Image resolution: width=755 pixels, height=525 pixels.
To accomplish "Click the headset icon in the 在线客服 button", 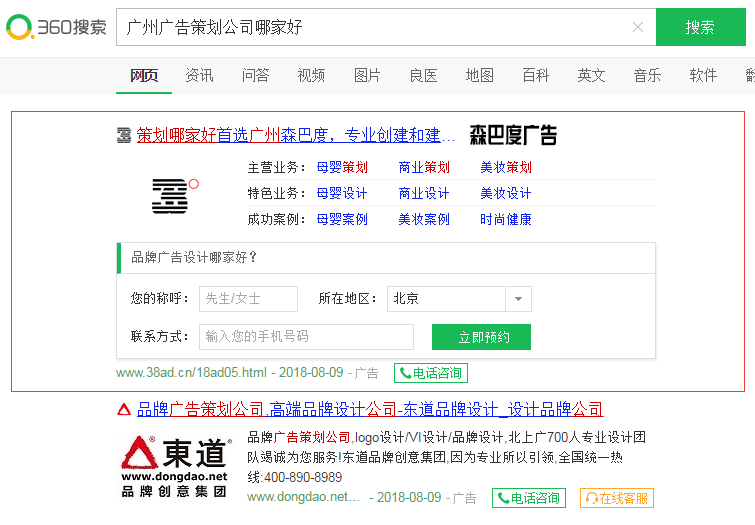I will (x=592, y=498).
